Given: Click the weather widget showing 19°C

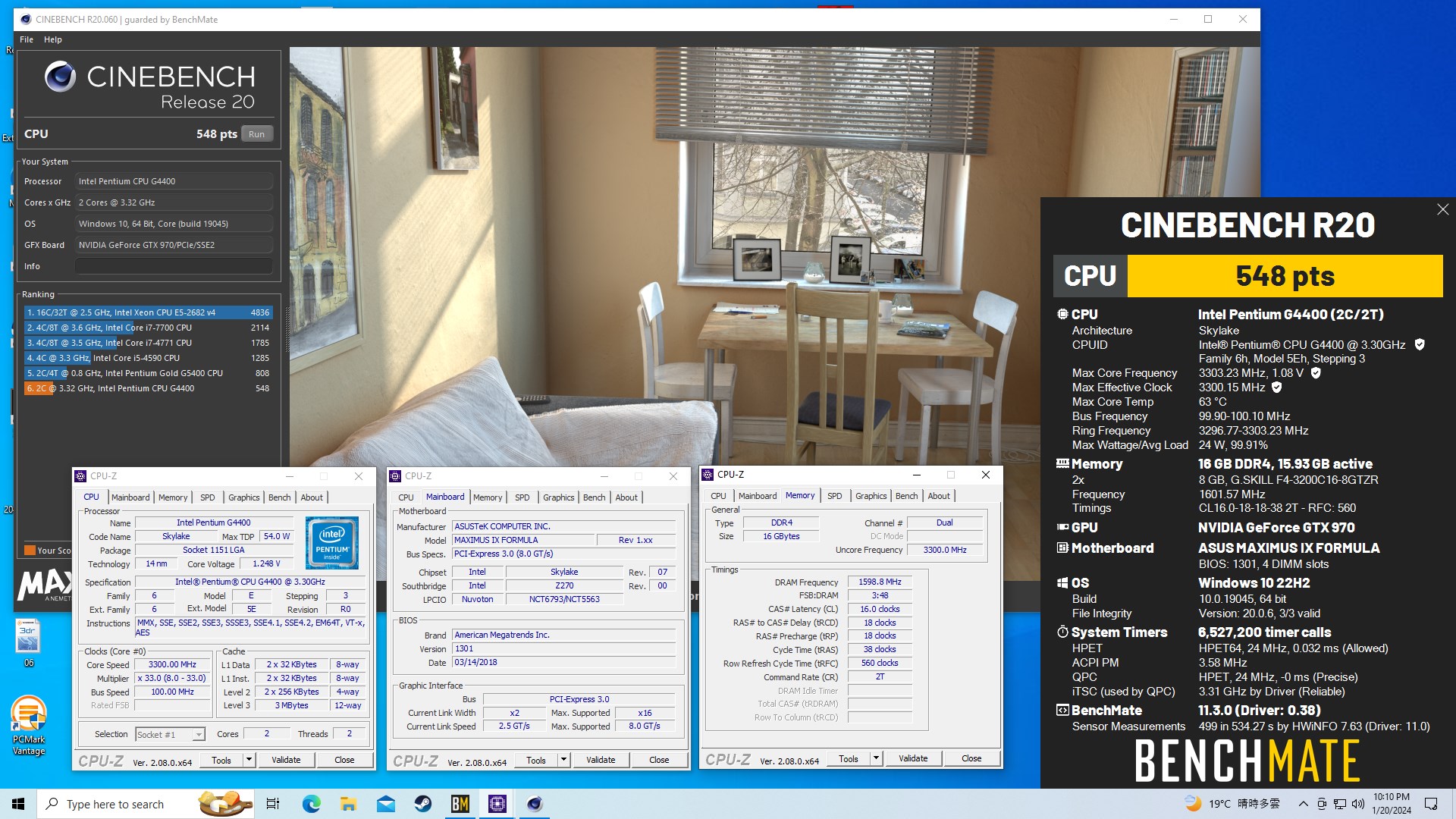Looking at the screenshot, I should 1232,804.
